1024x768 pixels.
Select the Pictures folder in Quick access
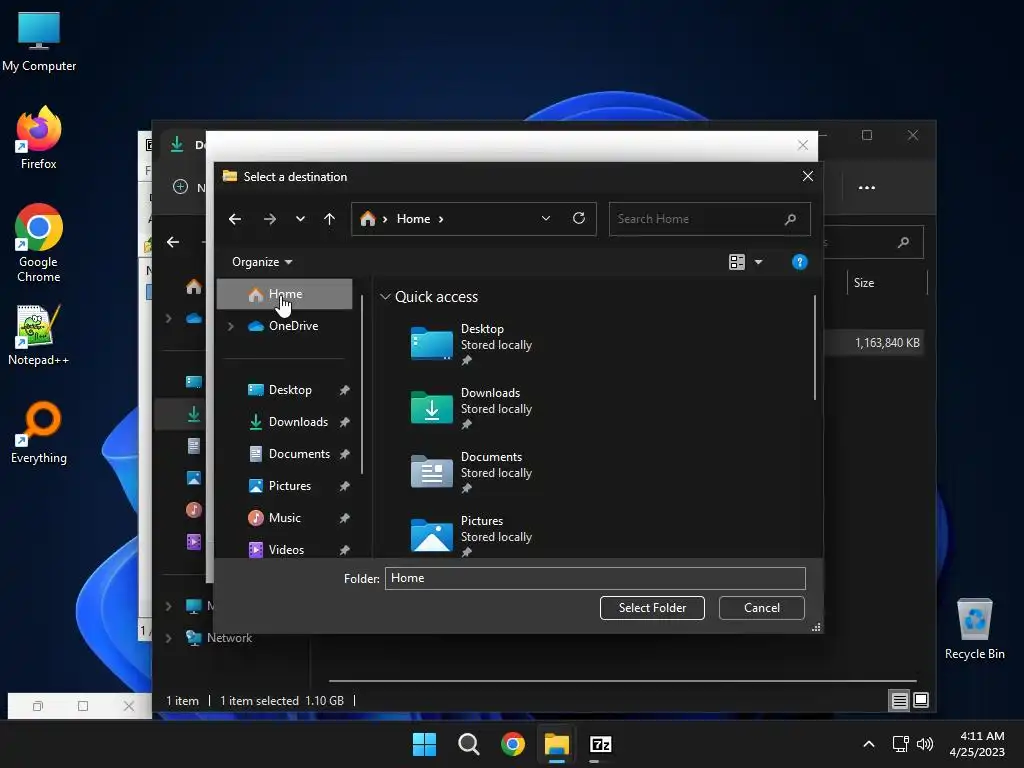pos(471,536)
